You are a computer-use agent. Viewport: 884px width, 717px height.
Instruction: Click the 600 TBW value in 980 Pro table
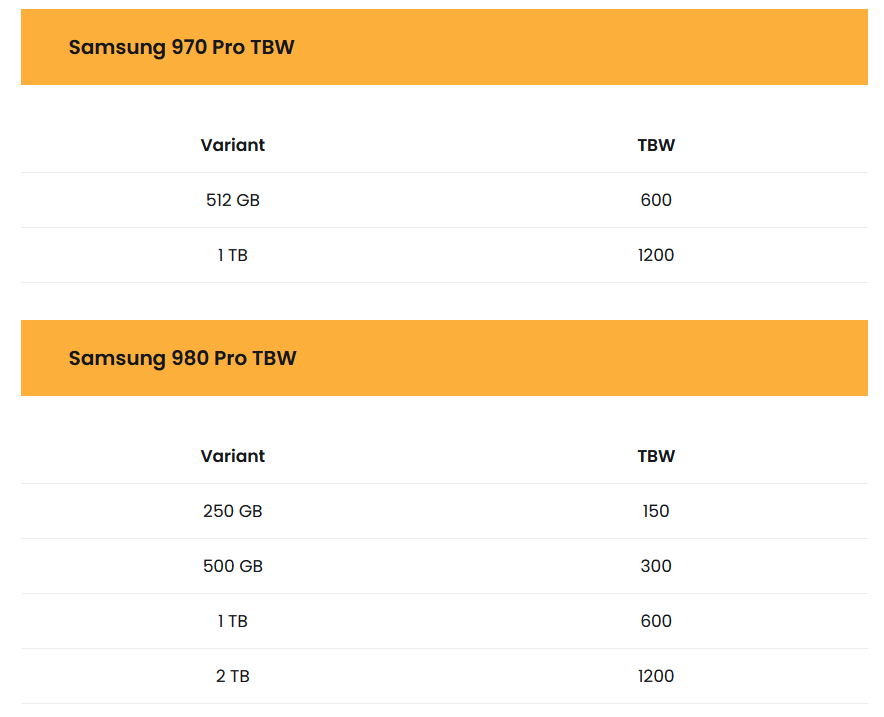[x=656, y=621]
